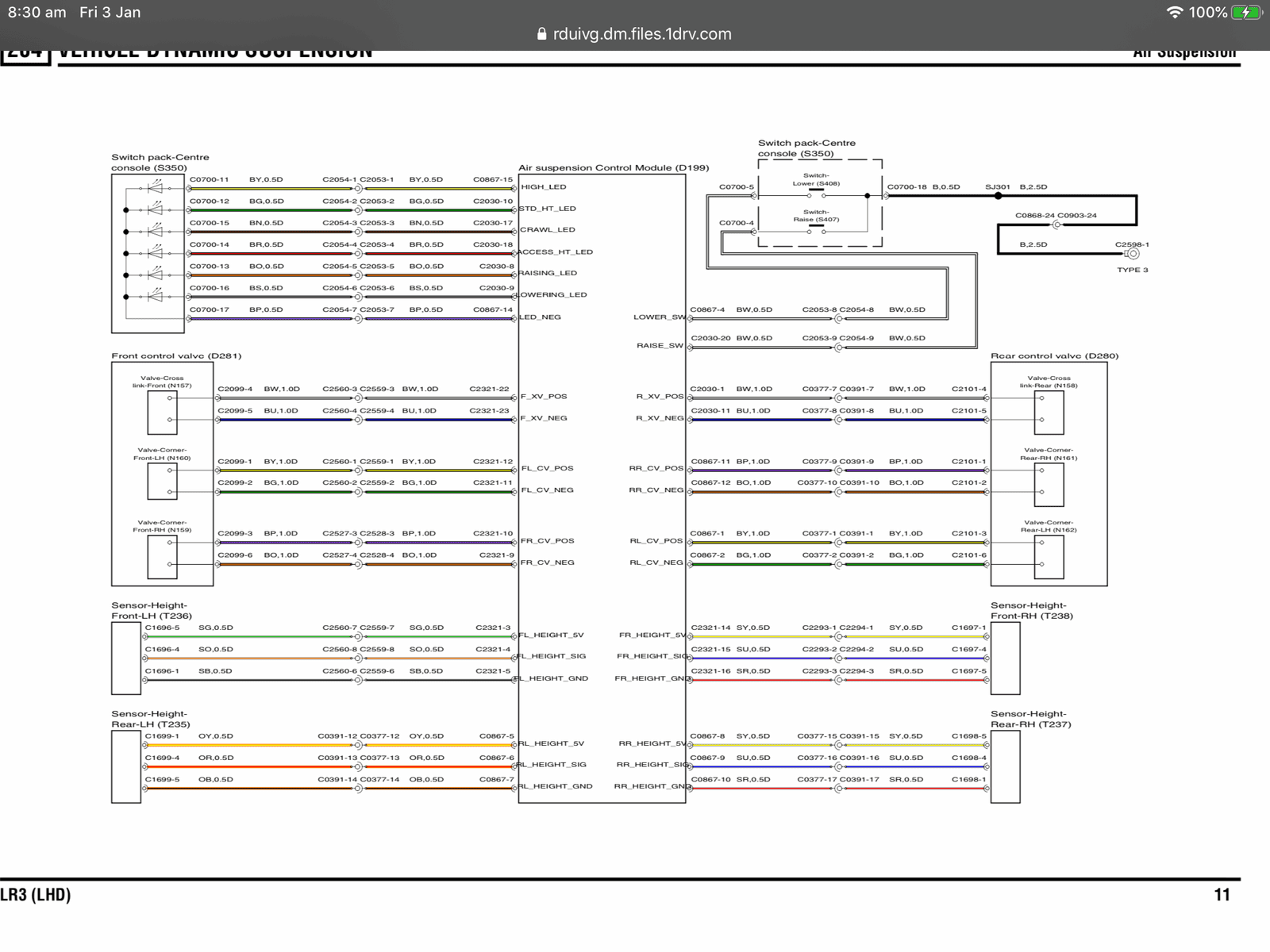Click the ACCESS_HT_LED pin label
1270x952 pixels.
tap(556, 252)
